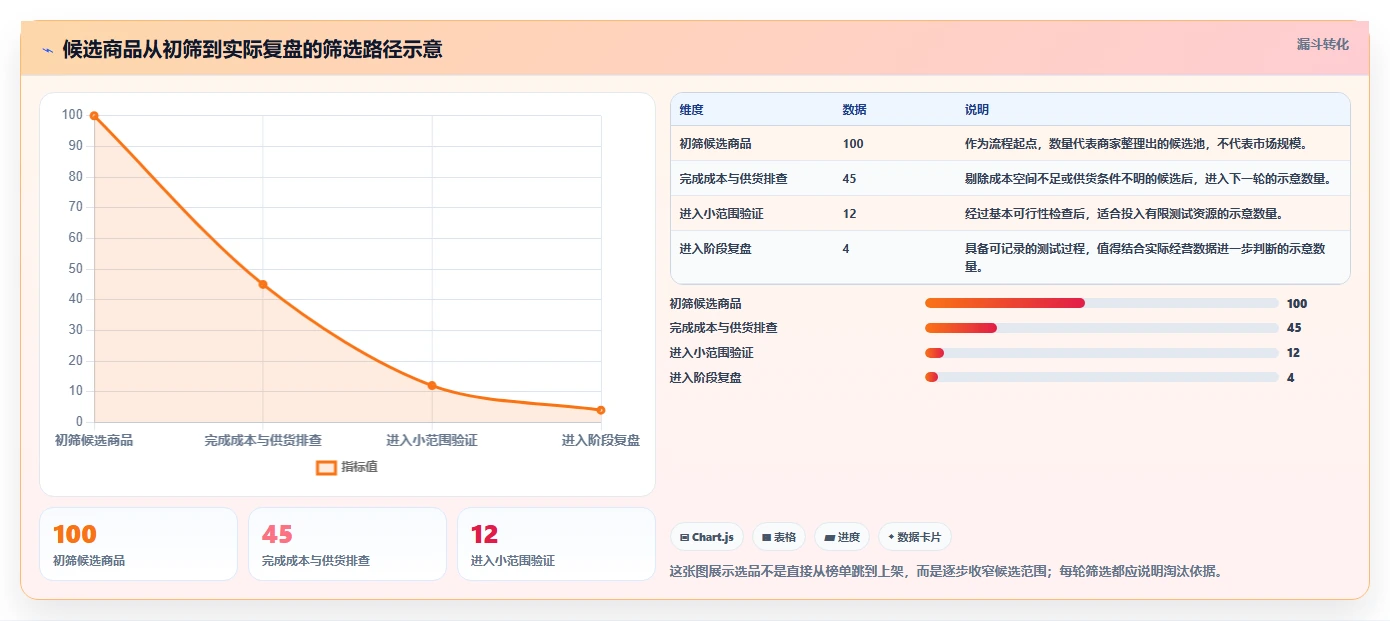Click the 进入小范围验证 progress bar
The width and height of the screenshot is (1390, 621).
(x=1101, y=353)
